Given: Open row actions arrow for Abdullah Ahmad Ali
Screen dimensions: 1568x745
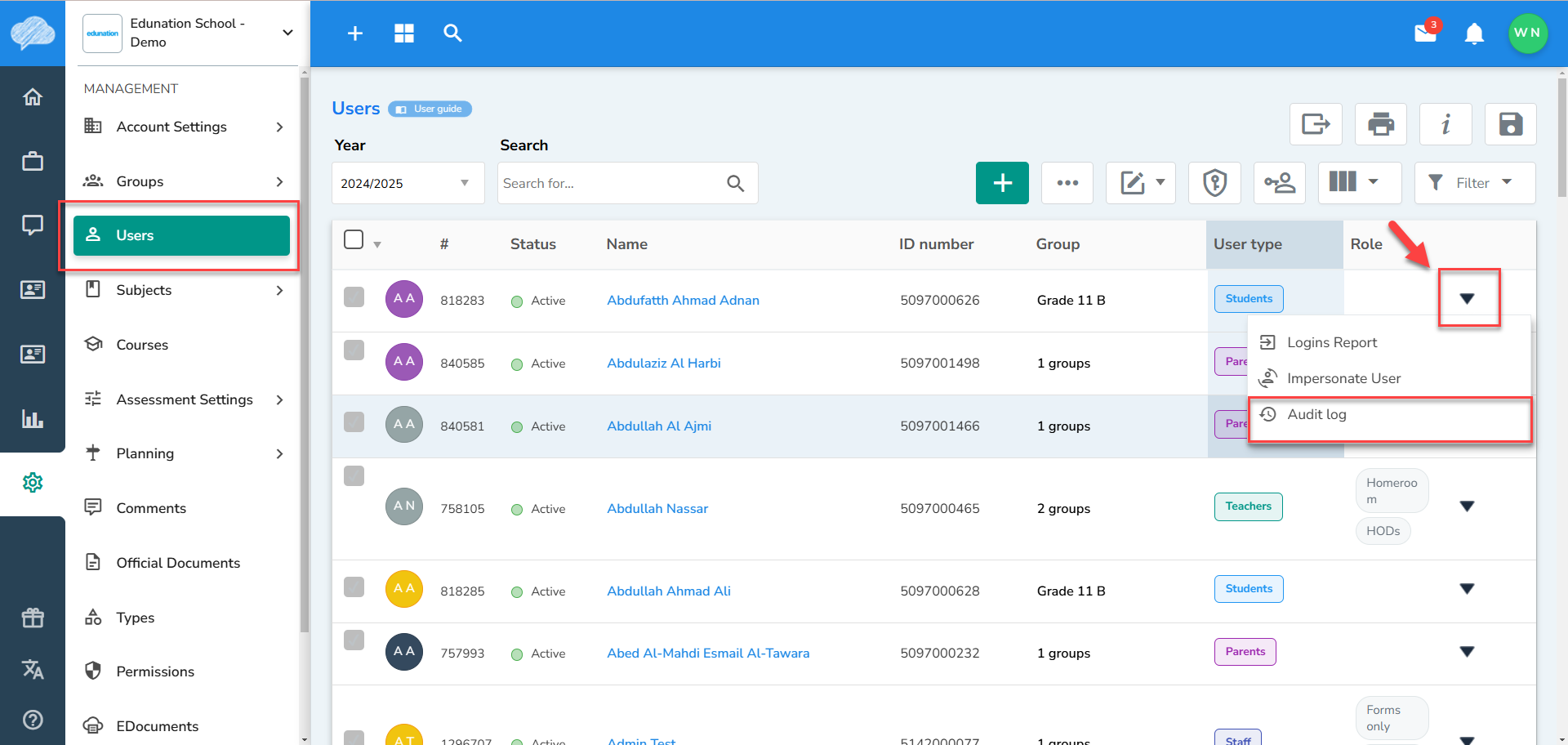Looking at the screenshot, I should coord(1467,589).
